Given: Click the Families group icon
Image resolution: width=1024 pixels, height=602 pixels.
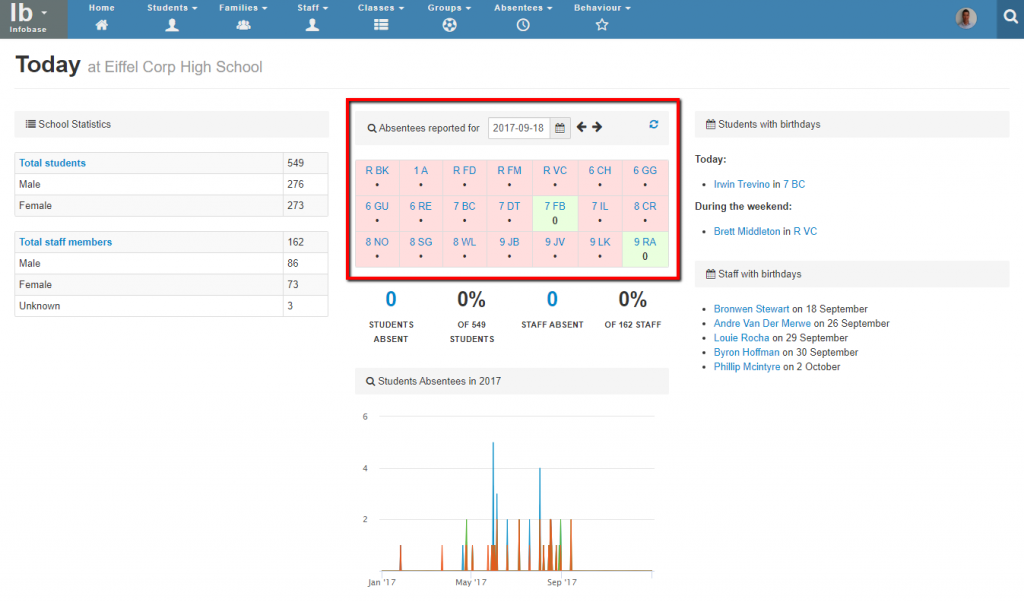Looking at the screenshot, I should click(243, 25).
